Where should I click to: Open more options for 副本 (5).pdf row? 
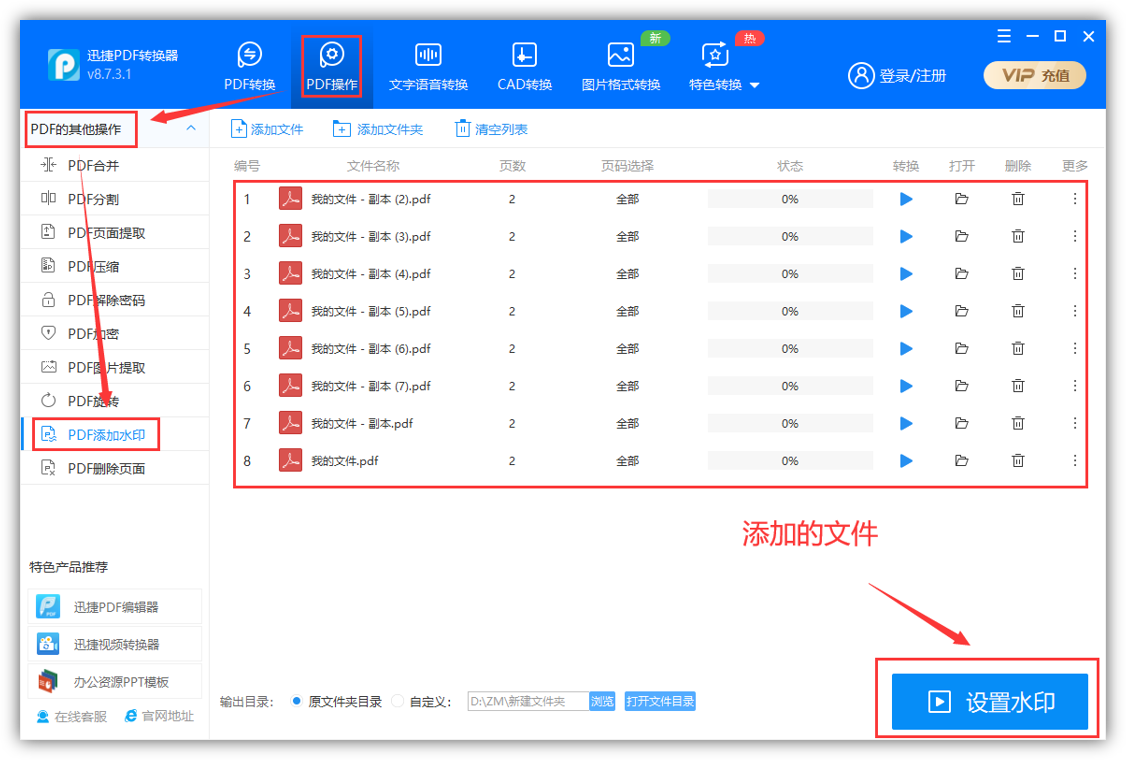1074,311
